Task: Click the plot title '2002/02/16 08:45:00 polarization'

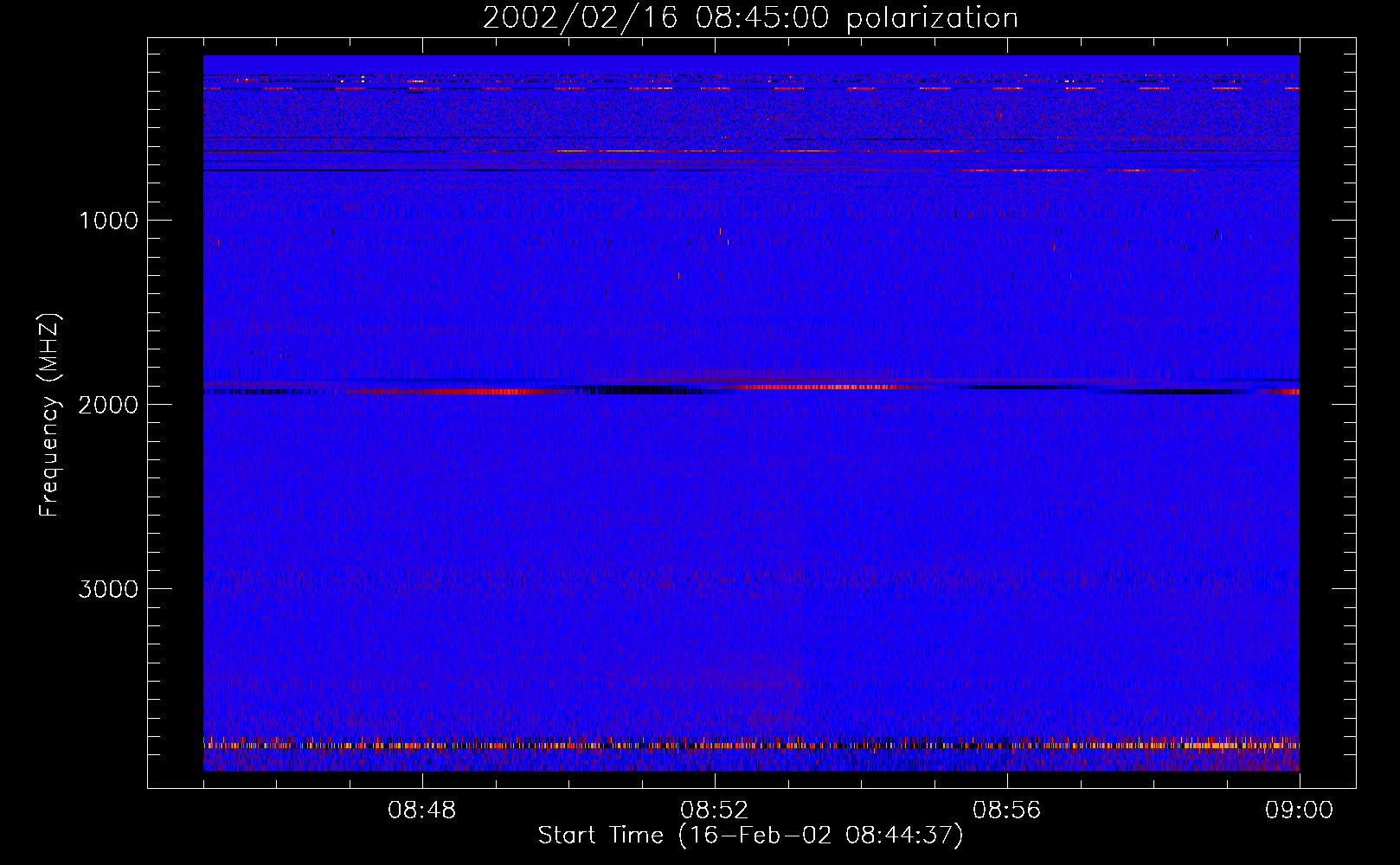Action: click(750, 18)
